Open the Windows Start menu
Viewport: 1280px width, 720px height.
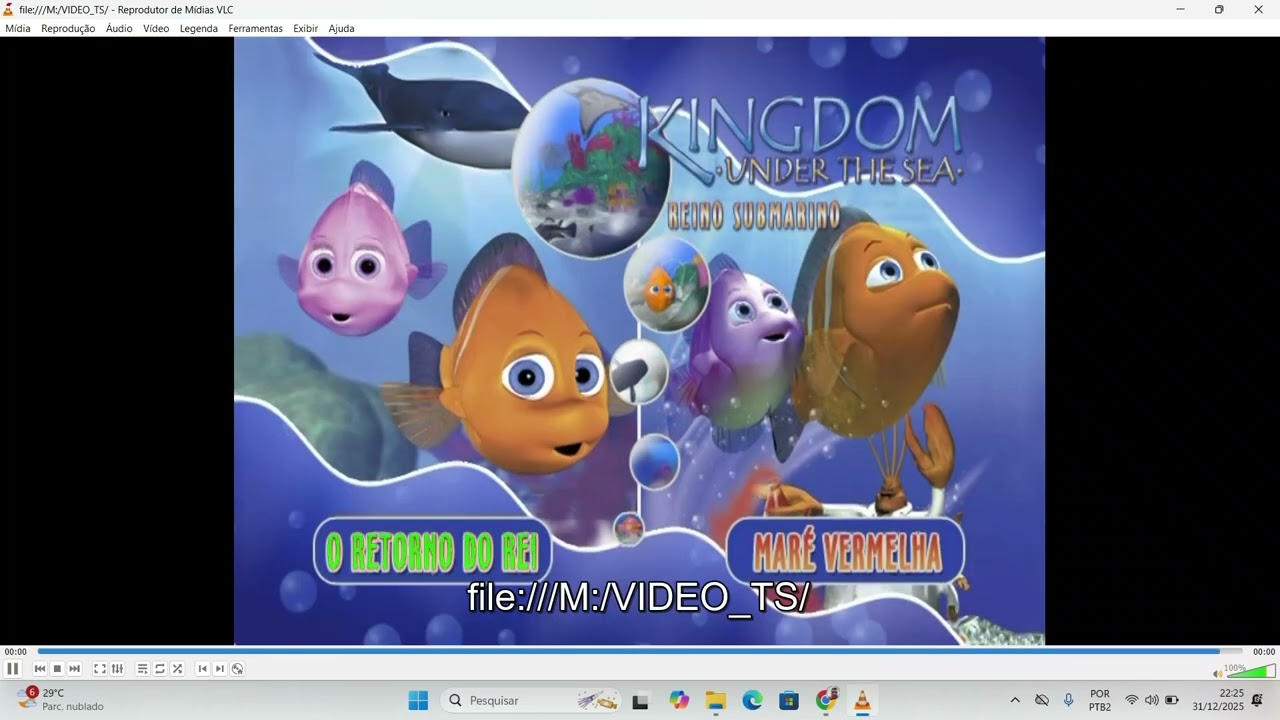(418, 700)
